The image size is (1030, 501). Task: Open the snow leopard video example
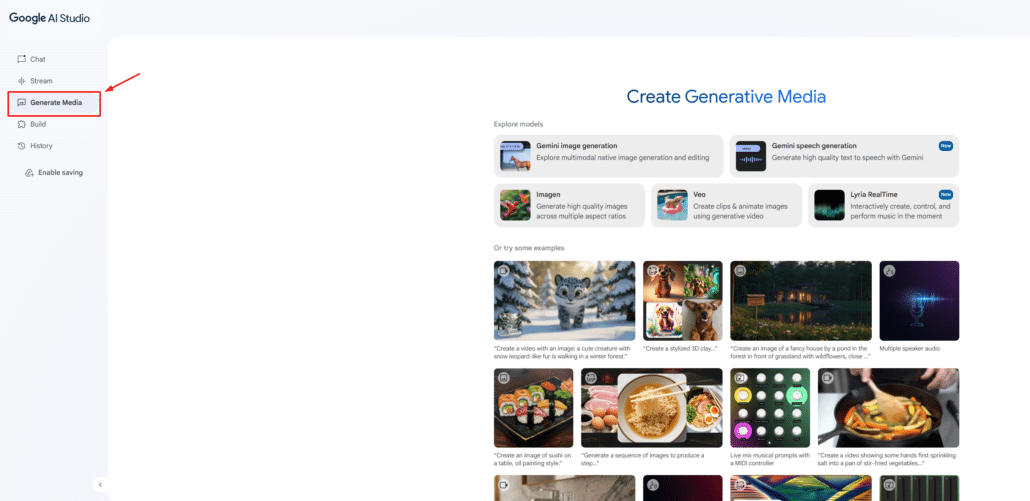[x=564, y=301]
